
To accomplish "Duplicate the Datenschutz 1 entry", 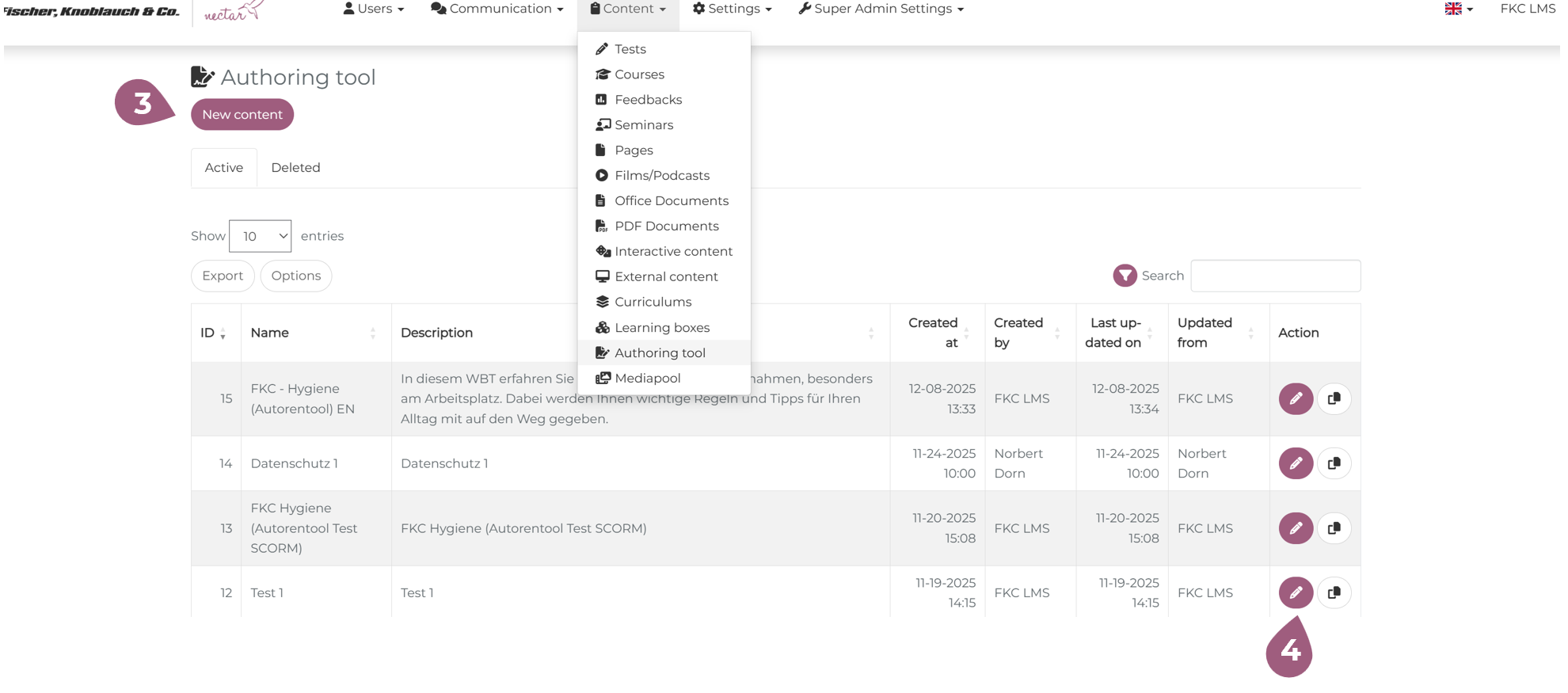I will (x=1334, y=463).
